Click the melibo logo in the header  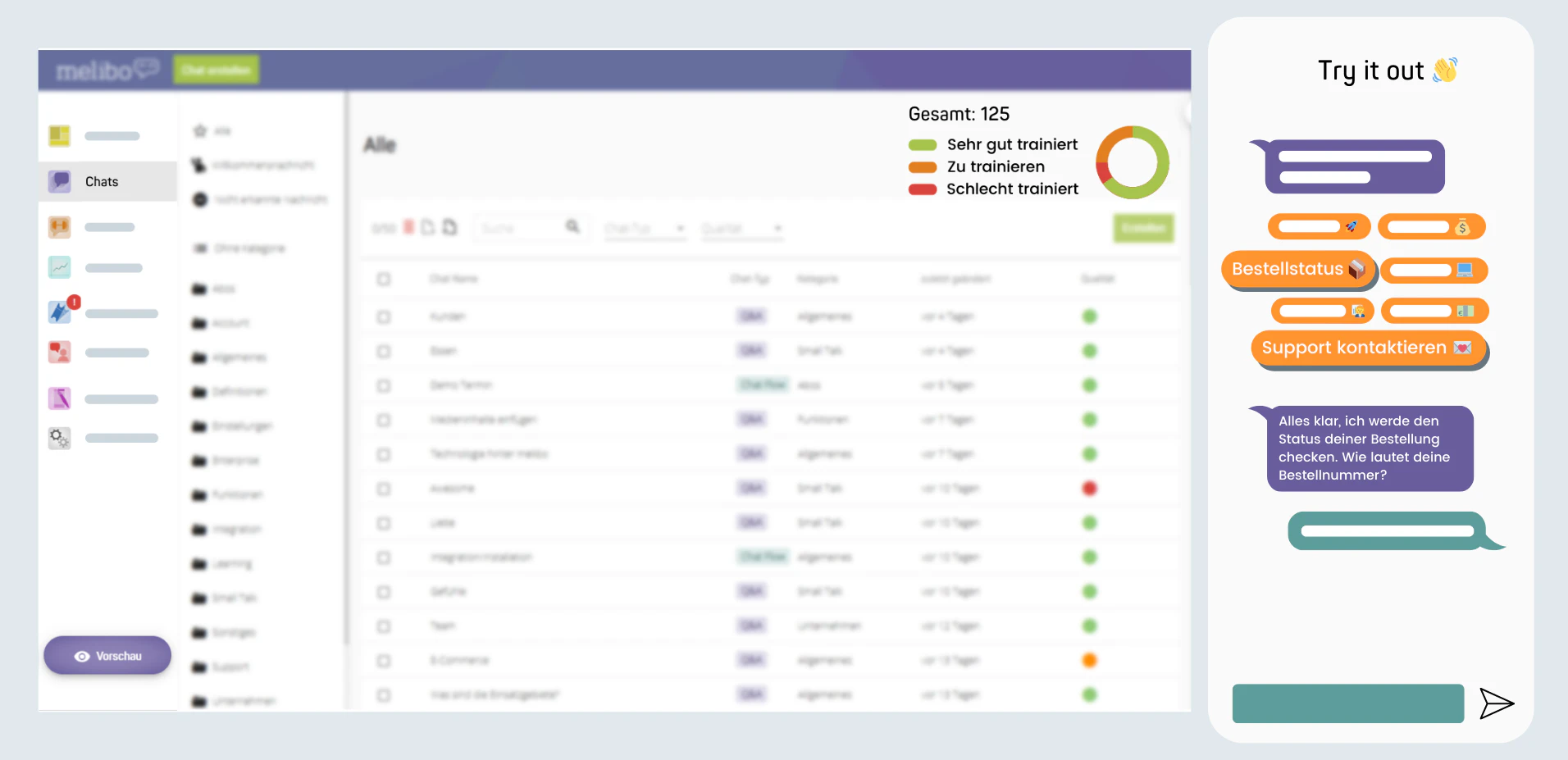[107, 70]
